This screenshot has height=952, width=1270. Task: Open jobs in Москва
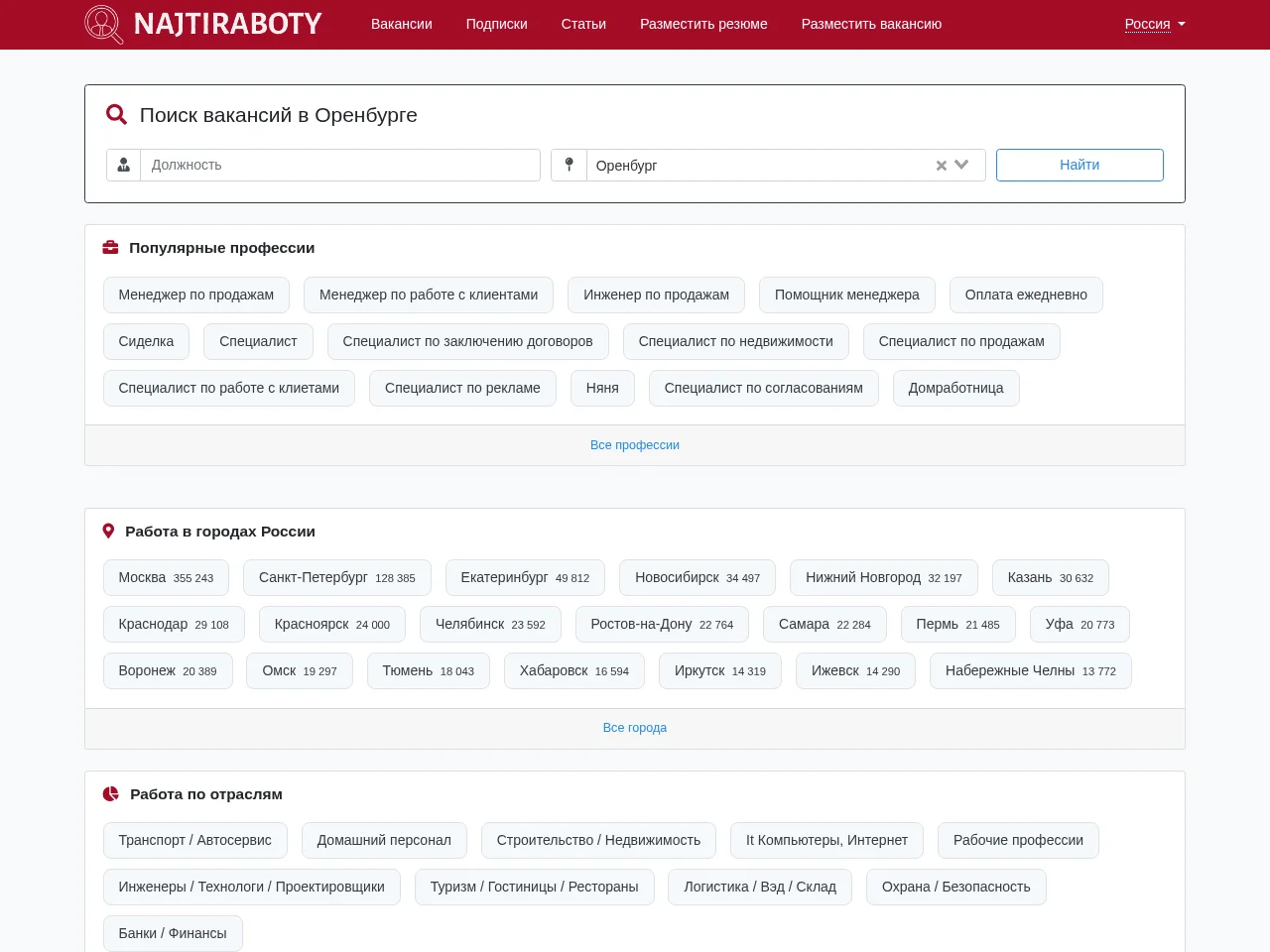click(x=166, y=577)
